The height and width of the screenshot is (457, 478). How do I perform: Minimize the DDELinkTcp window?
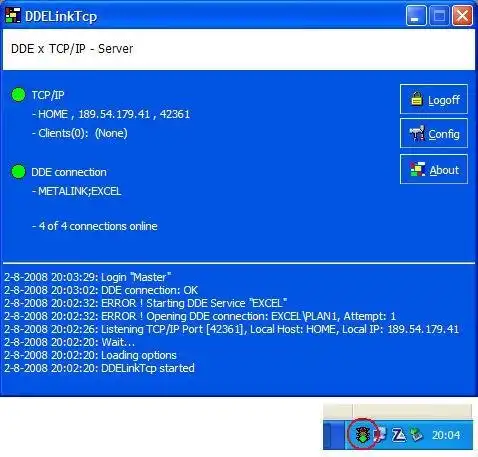(x=416, y=15)
